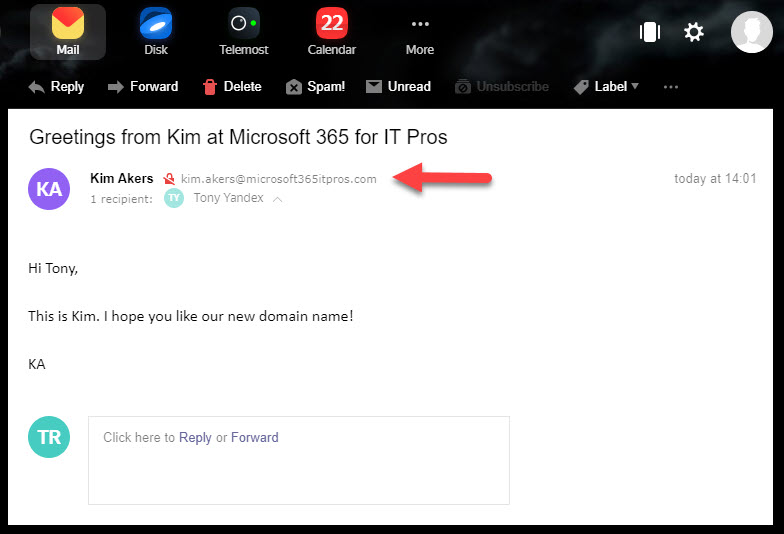Click the themes icon beside the gear
The image size is (784, 534).
coord(650,32)
